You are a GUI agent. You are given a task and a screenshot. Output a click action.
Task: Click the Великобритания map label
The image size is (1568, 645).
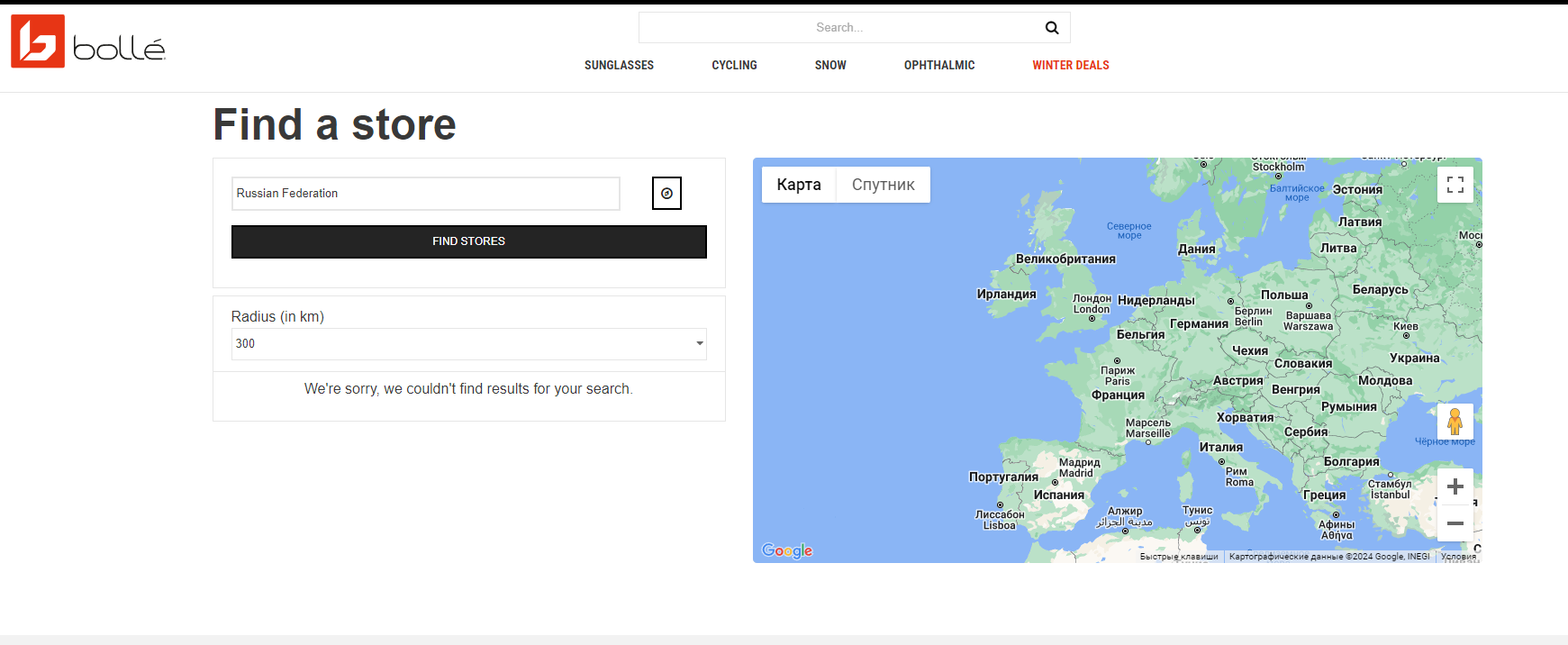point(1065,259)
